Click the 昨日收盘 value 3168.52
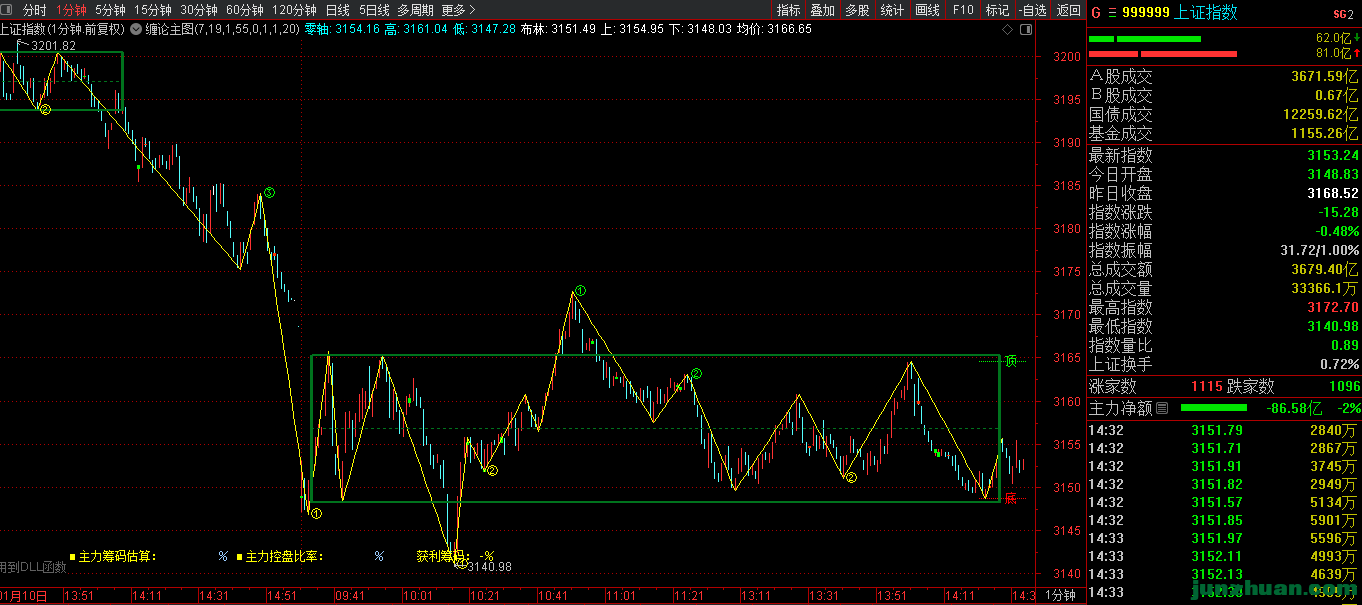This screenshot has width=1362, height=605. 1333,193
